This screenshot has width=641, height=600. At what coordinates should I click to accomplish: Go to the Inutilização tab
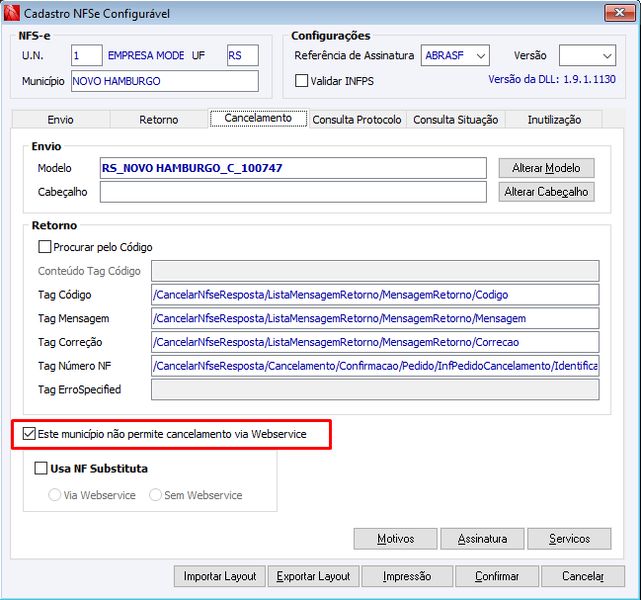(x=554, y=120)
